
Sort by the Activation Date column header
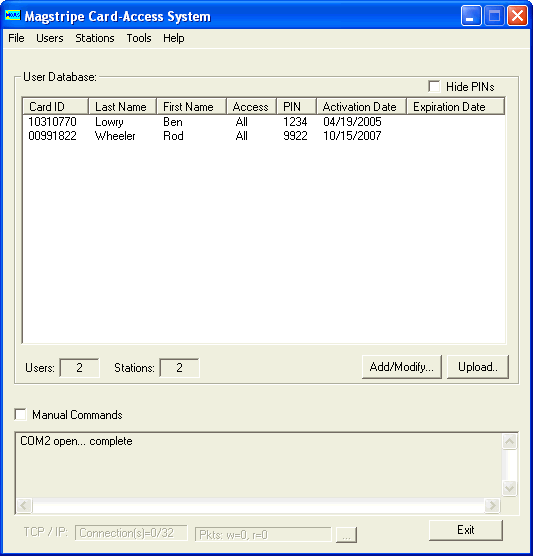361,106
